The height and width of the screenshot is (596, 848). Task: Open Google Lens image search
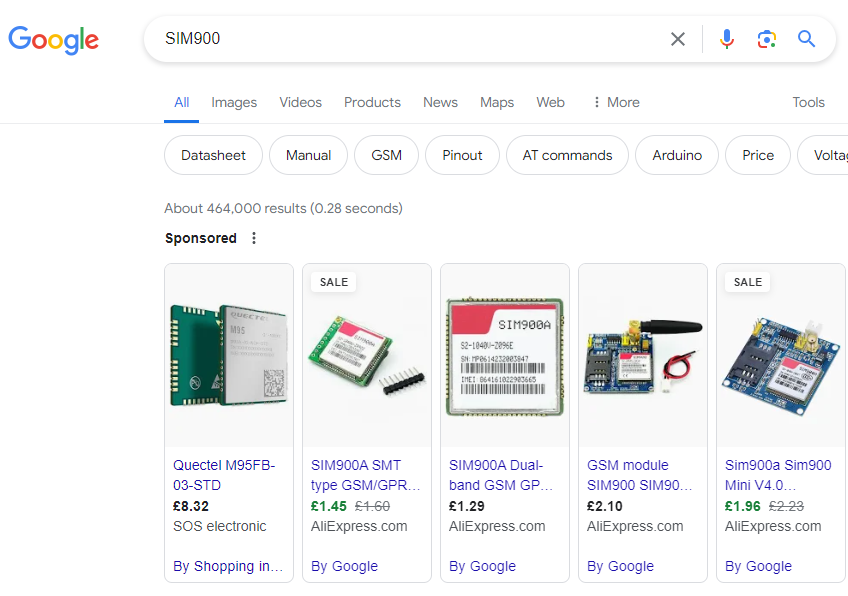767,39
